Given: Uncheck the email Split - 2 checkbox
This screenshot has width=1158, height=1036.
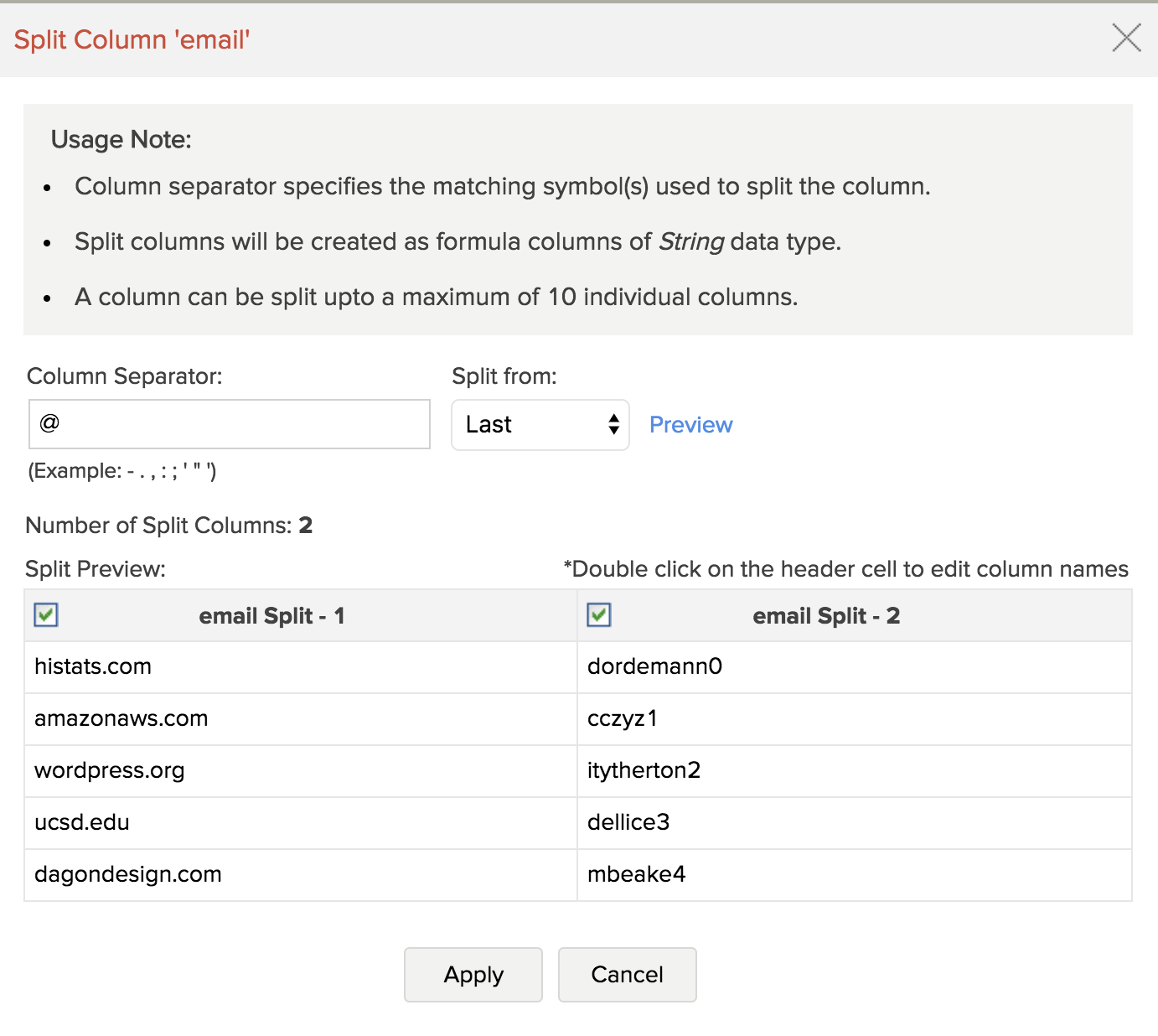Looking at the screenshot, I should [599, 615].
